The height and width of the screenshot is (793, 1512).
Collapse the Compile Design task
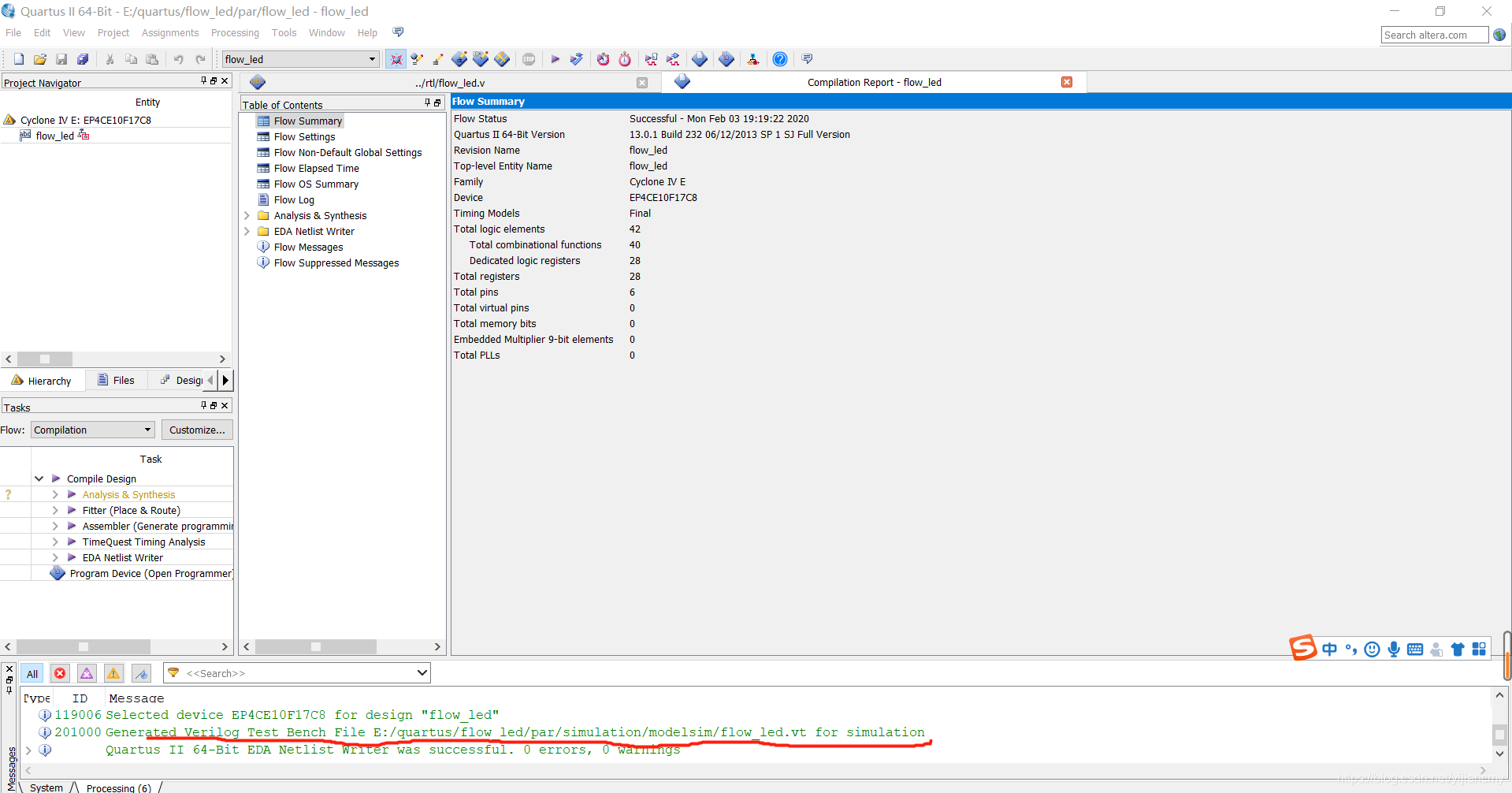(39, 478)
